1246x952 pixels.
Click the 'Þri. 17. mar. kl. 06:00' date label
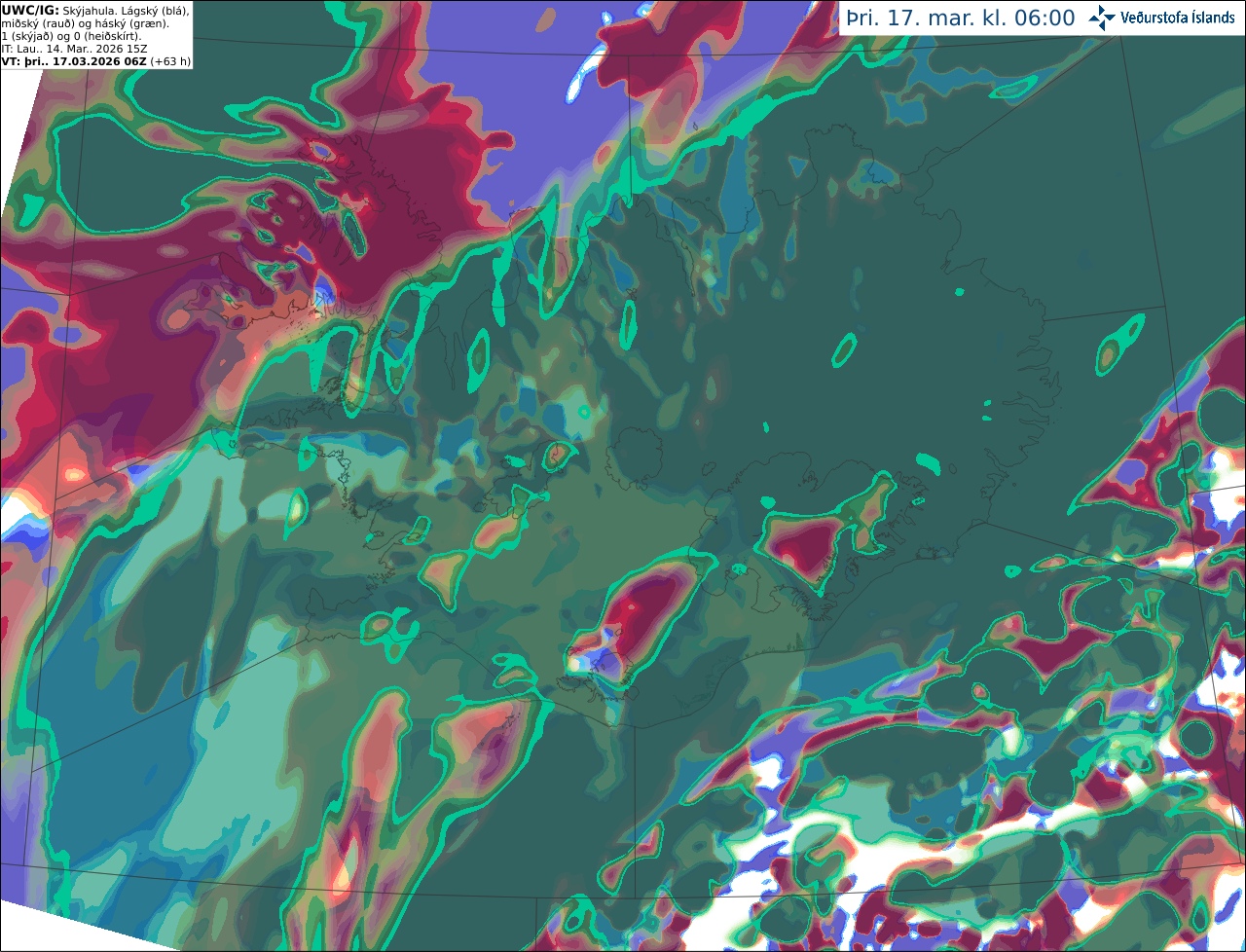pos(960,18)
